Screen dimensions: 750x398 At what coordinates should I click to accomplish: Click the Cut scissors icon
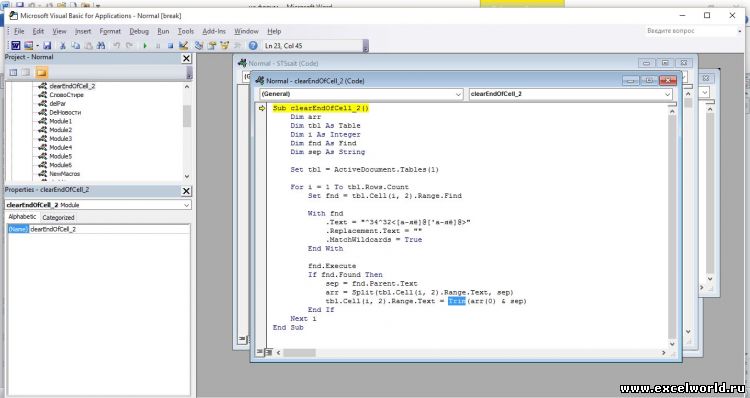62,45
